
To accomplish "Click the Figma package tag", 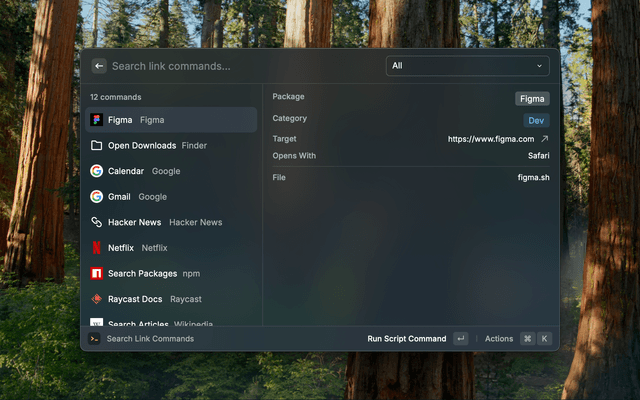I will click(532, 99).
